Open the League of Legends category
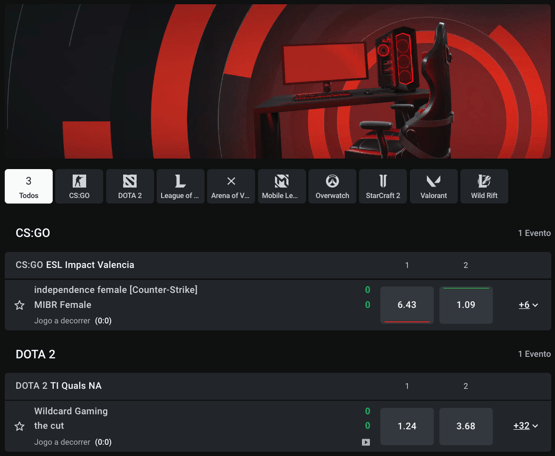This screenshot has width=555, height=456. point(180,186)
